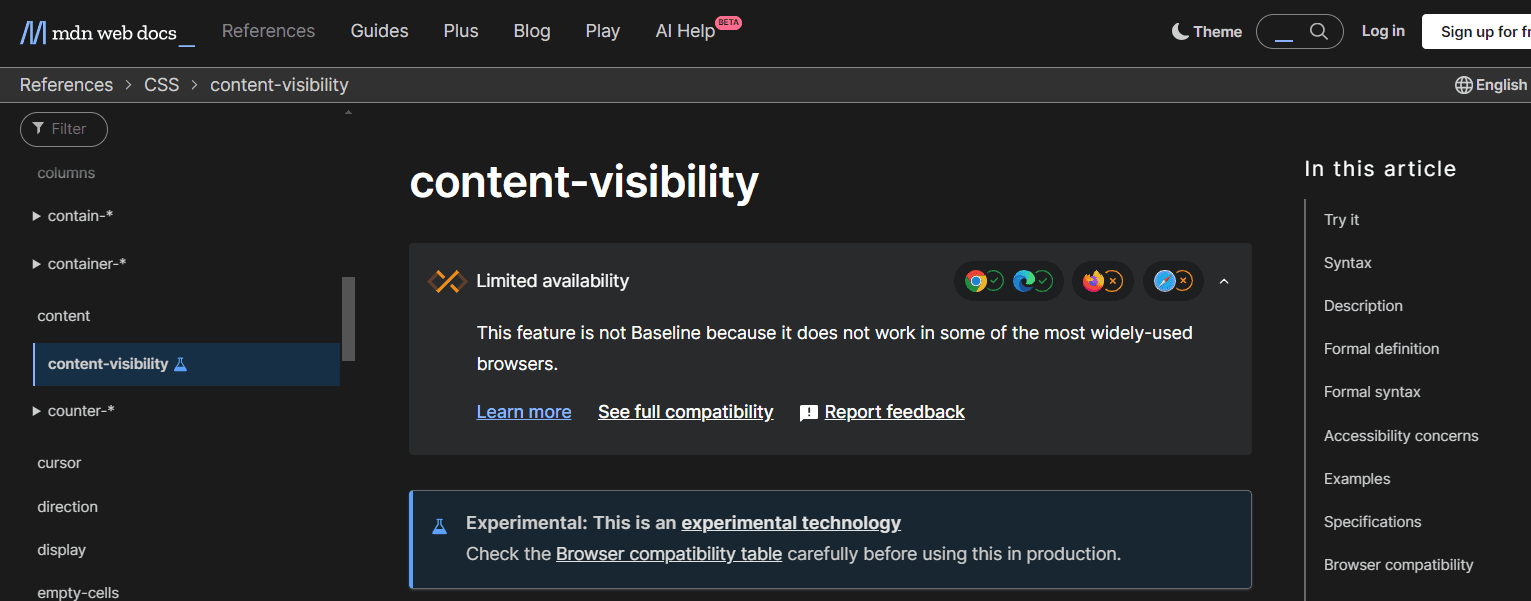Click the MDN Web Docs logo
This screenshot has height=601, width=1531.
pos(107,32)
